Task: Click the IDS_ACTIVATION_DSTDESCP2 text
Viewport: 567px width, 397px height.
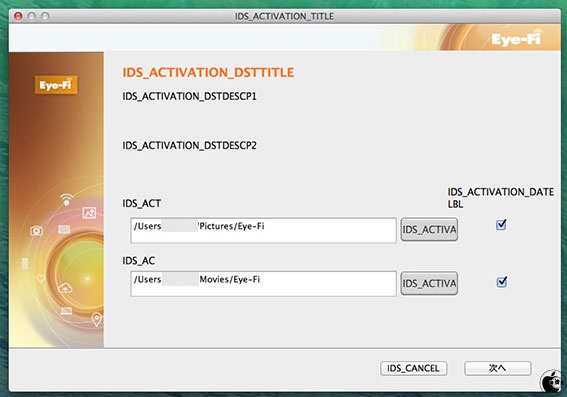Action: [189, 145]
